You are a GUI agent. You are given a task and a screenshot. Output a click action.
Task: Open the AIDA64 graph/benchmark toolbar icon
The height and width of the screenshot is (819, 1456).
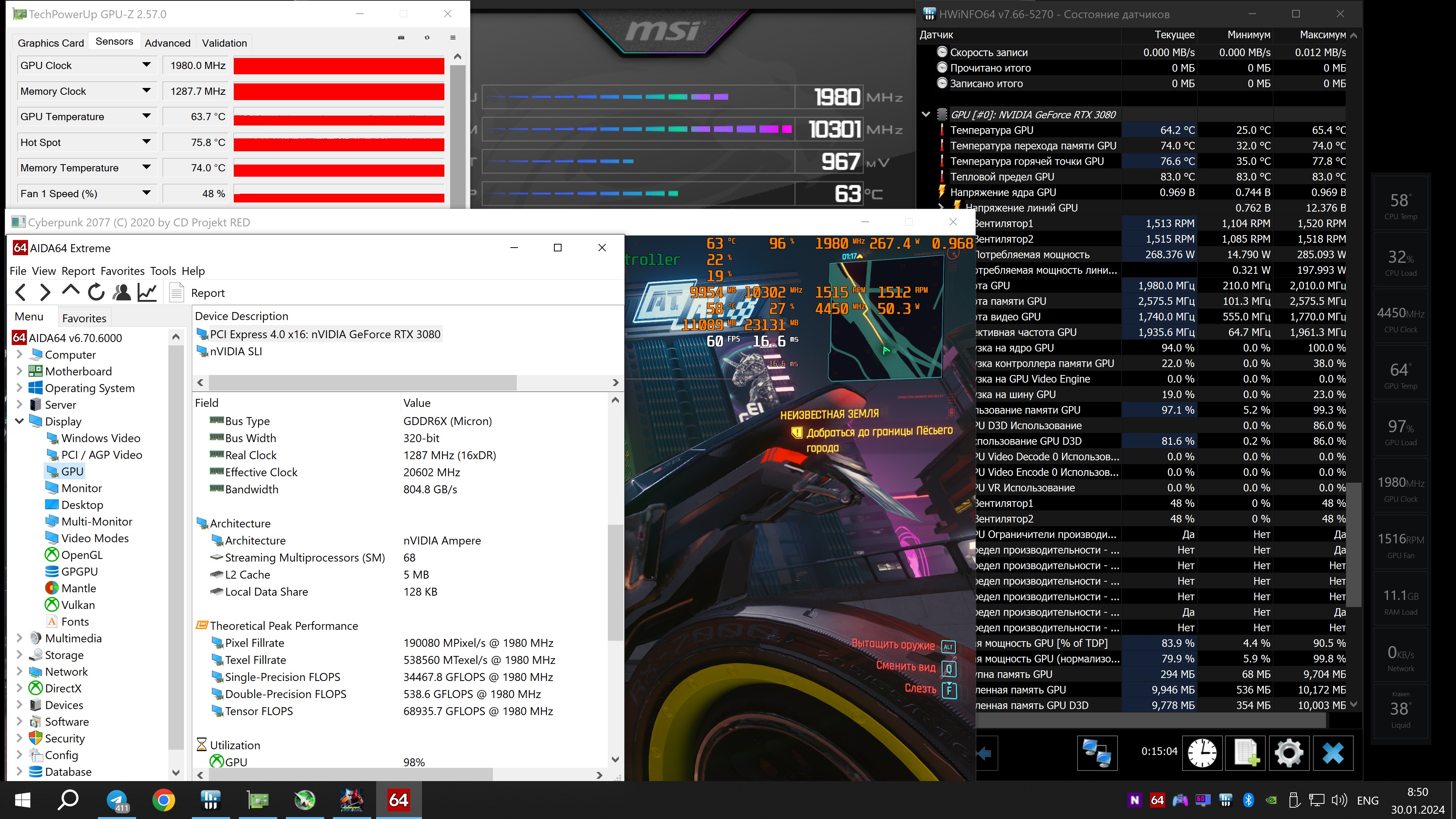click(x=147, y=292)
